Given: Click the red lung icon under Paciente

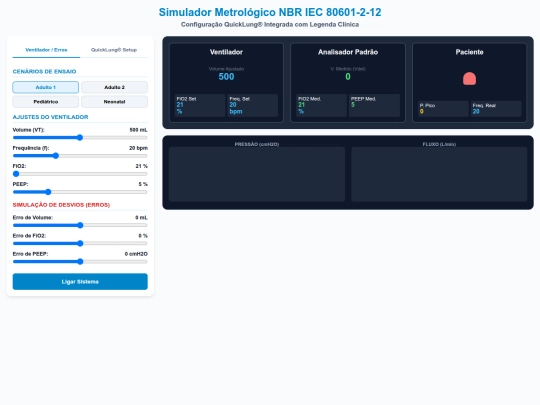Looking at the screenshot, I should click(x=469, y=79).
